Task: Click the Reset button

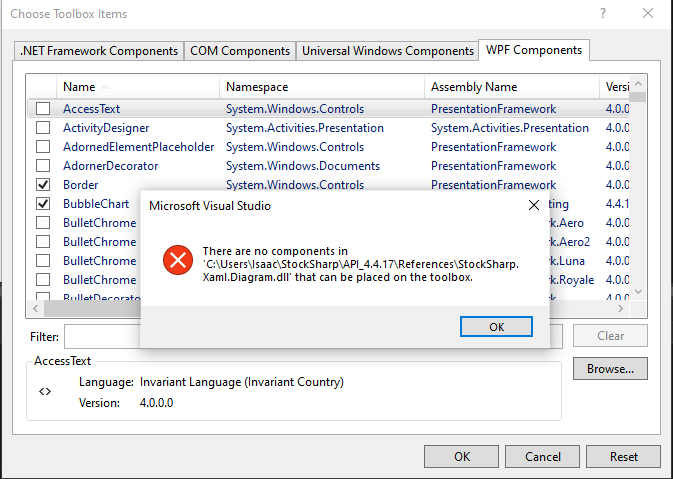Action: coord(623,456)
